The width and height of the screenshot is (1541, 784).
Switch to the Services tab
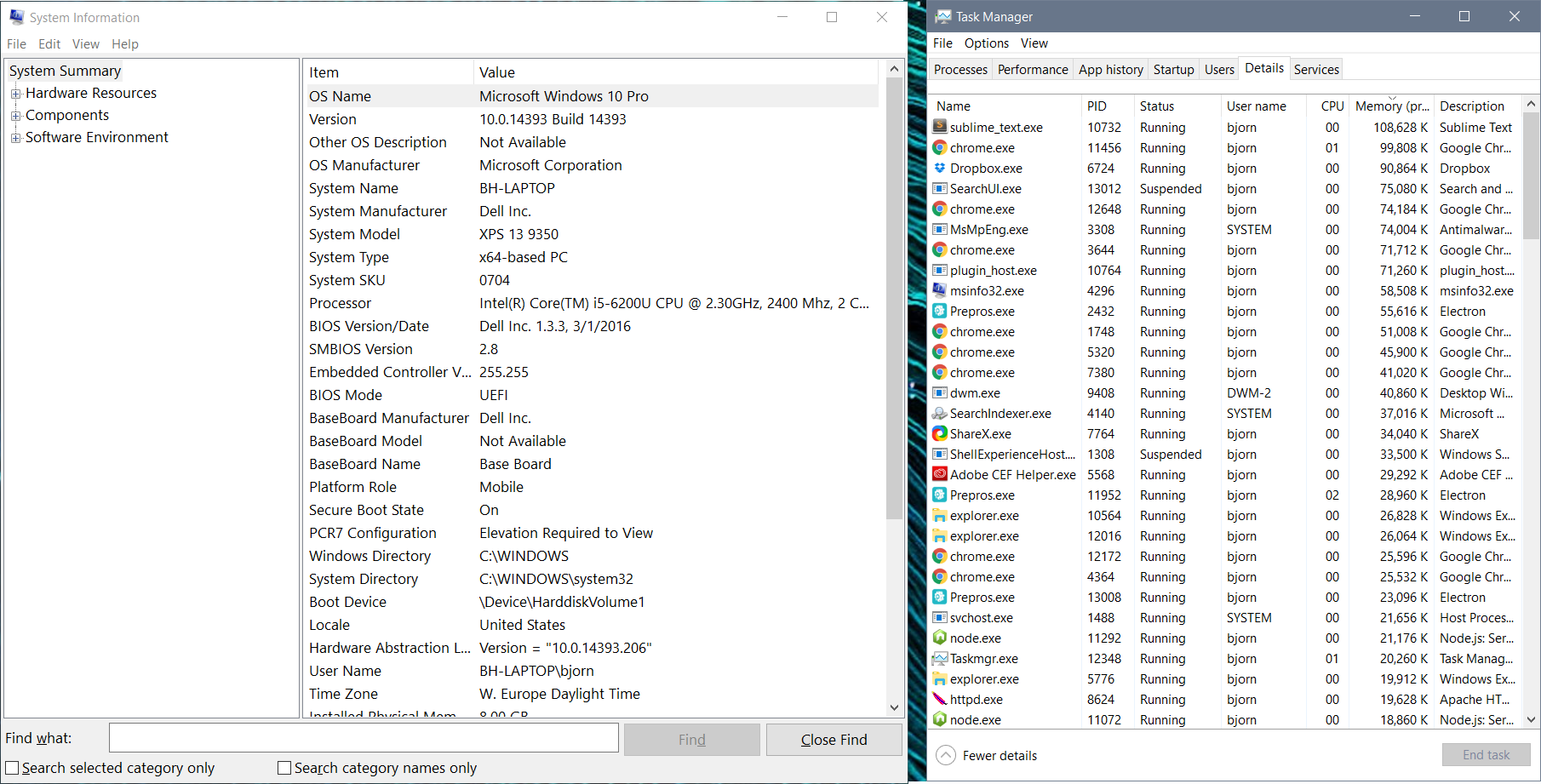[x=1316, y=70]
